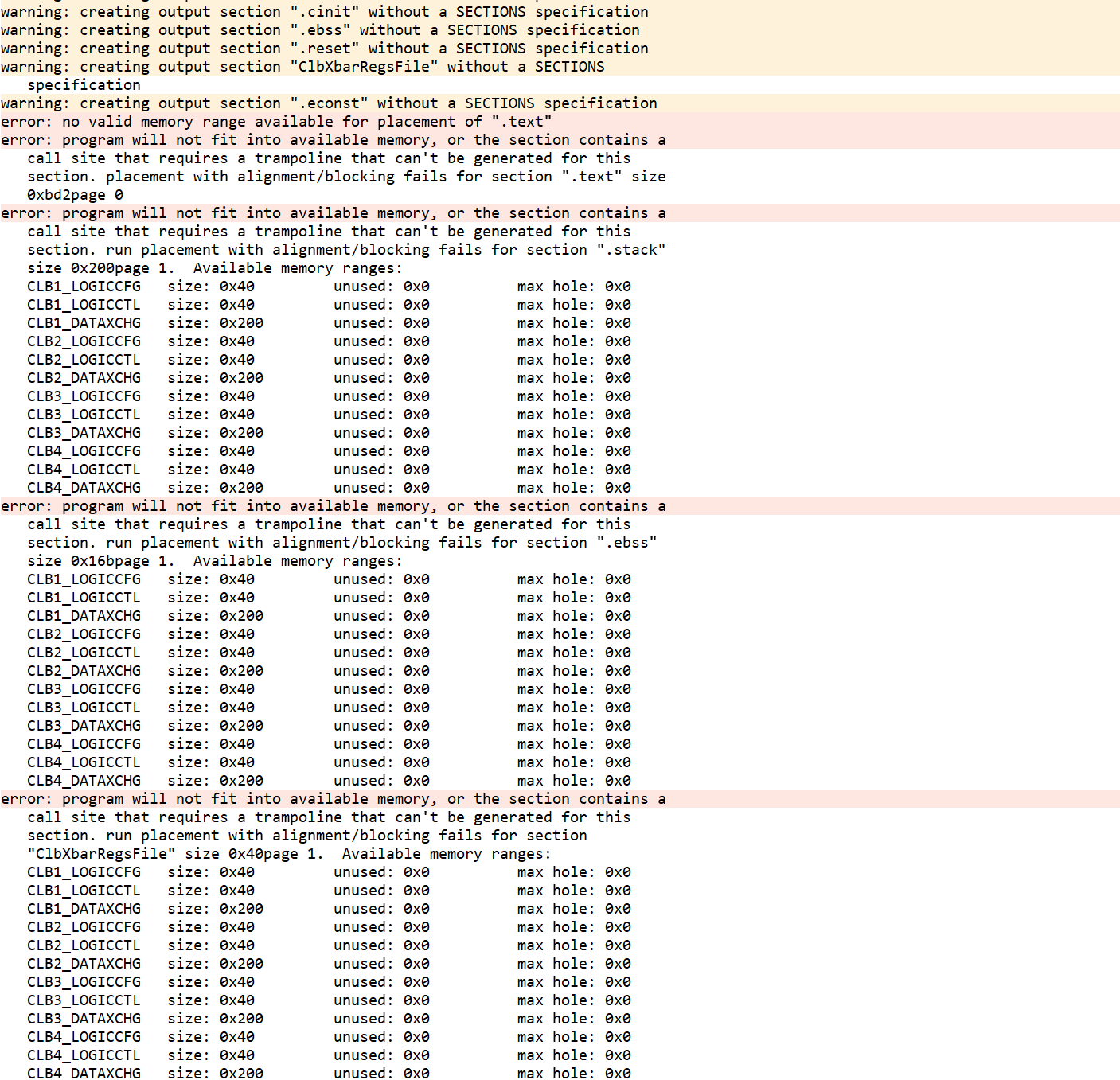Click the ".ebss" output section warning at top
Image resolution: width=1120 pixels, height=1080 pixels.
tap(320, 30)
